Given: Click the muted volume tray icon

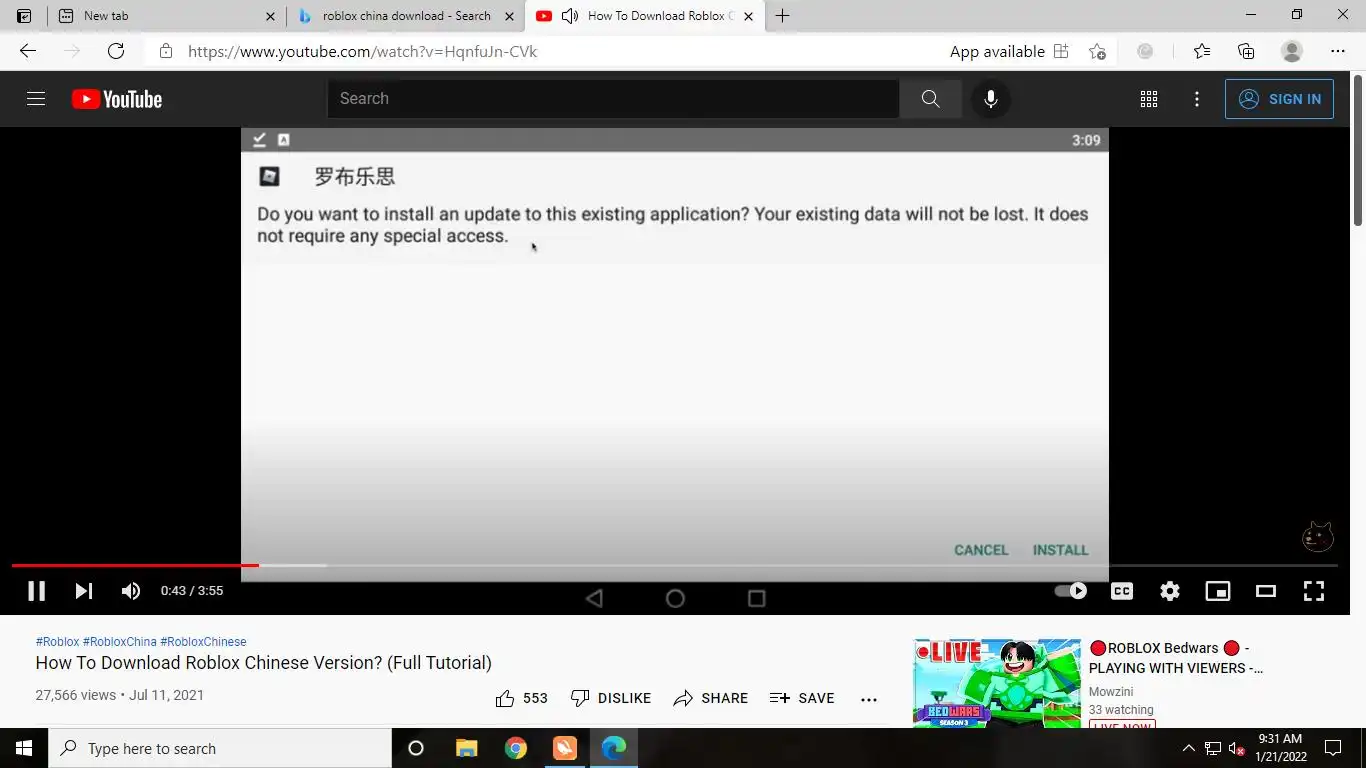Looking at the screenshot, I should (x=1236, y=748).
